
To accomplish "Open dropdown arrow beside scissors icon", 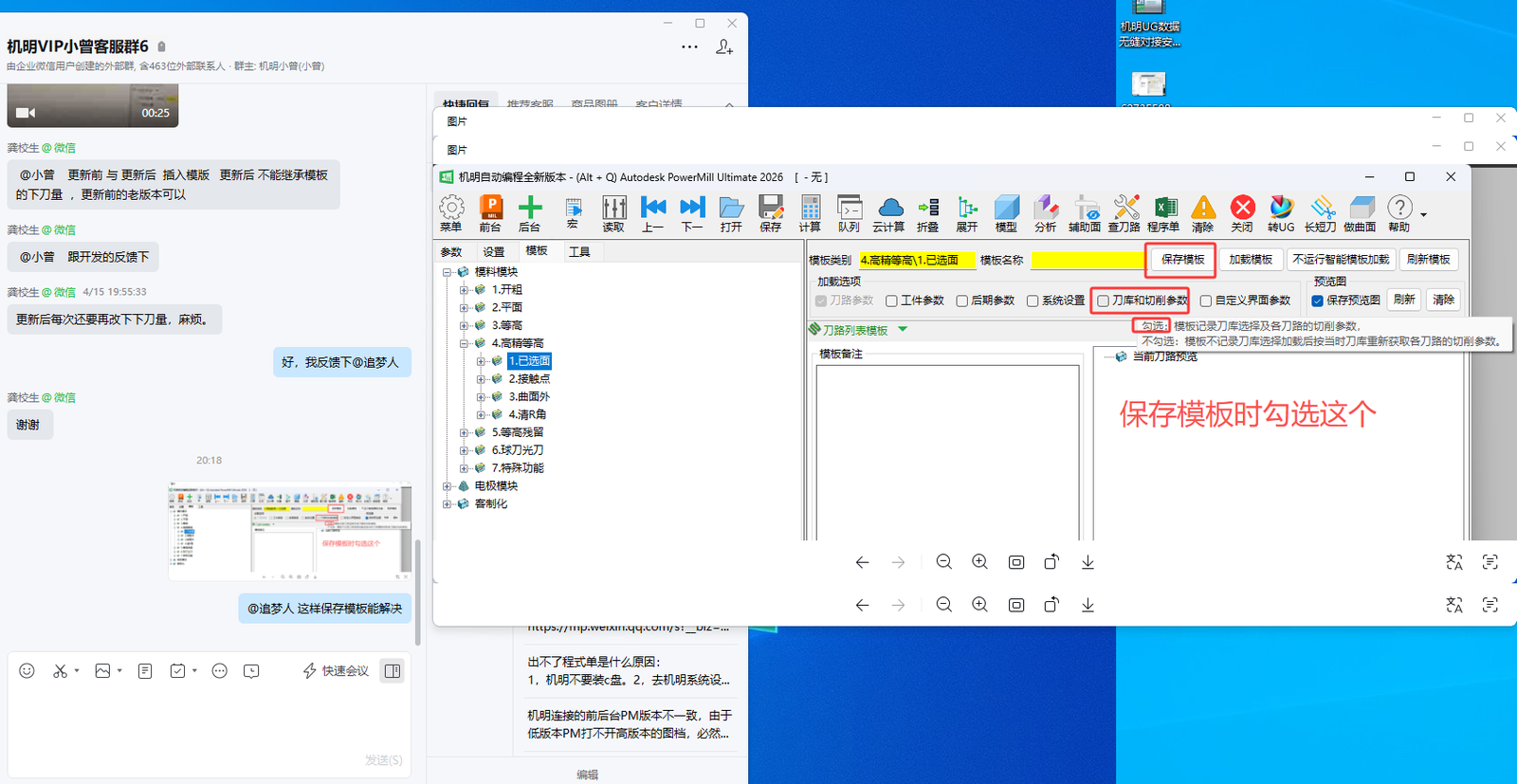I will pos(77,671).
